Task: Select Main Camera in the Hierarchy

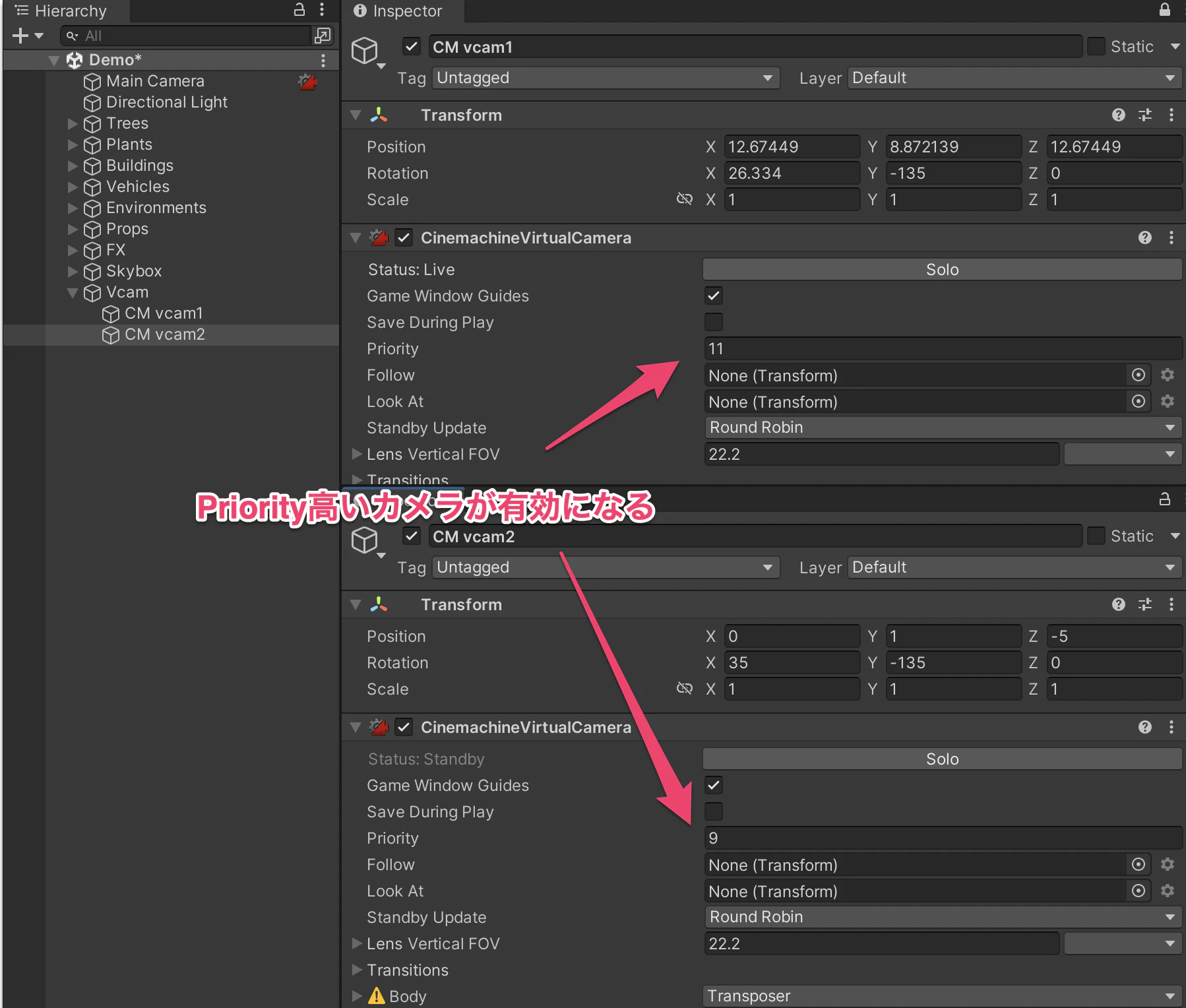Action: click(155, 81)
